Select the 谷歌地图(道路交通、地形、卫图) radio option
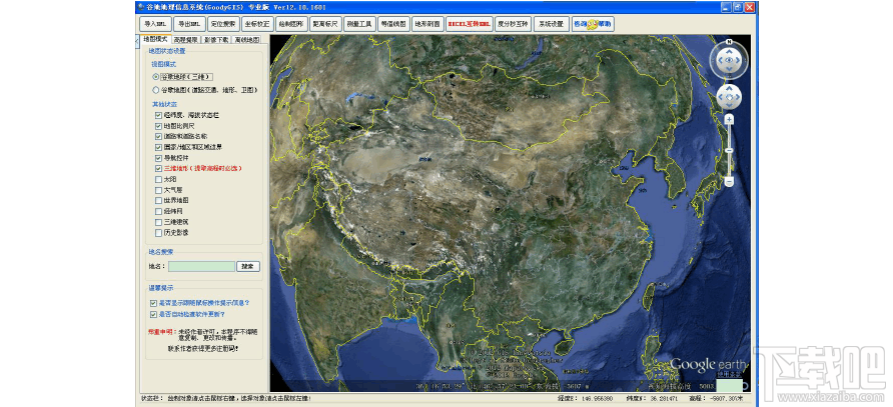Screen dimensions: 893x407 206,90
